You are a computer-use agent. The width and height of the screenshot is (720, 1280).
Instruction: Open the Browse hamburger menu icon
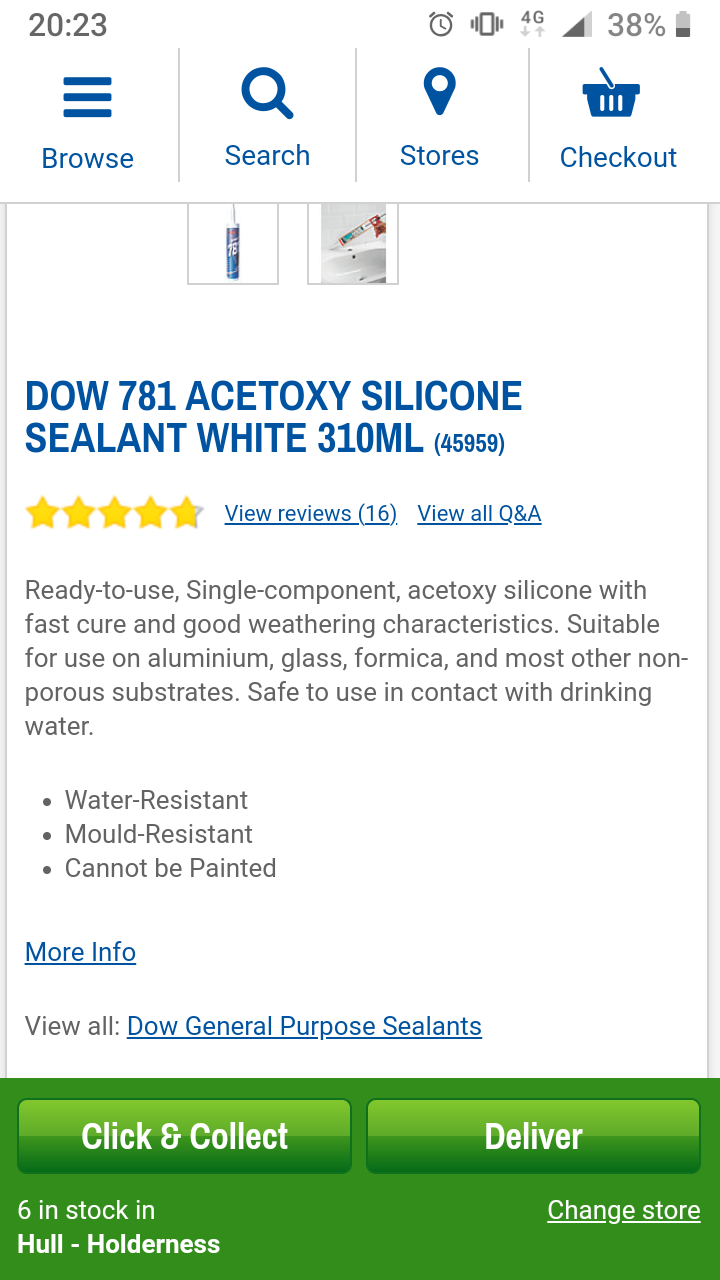point(87,98)
